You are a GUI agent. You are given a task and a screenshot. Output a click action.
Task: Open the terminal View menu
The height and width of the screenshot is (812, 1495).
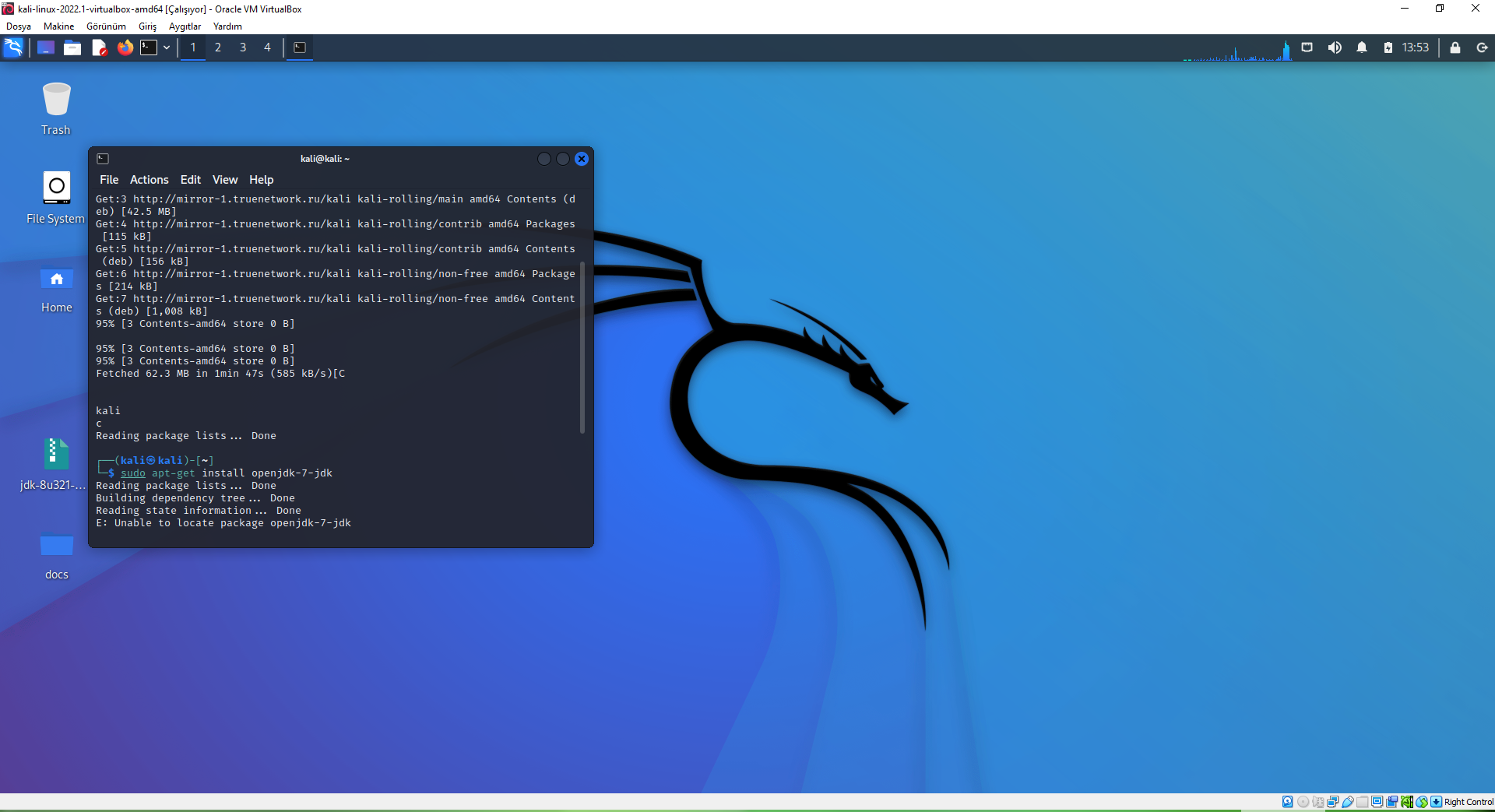[225, 180]
